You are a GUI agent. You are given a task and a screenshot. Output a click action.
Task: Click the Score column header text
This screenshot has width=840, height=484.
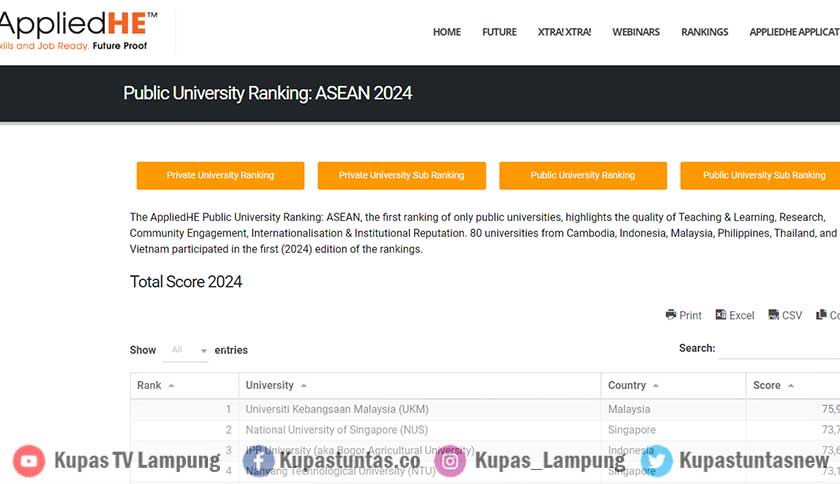(x=767, y=385)
